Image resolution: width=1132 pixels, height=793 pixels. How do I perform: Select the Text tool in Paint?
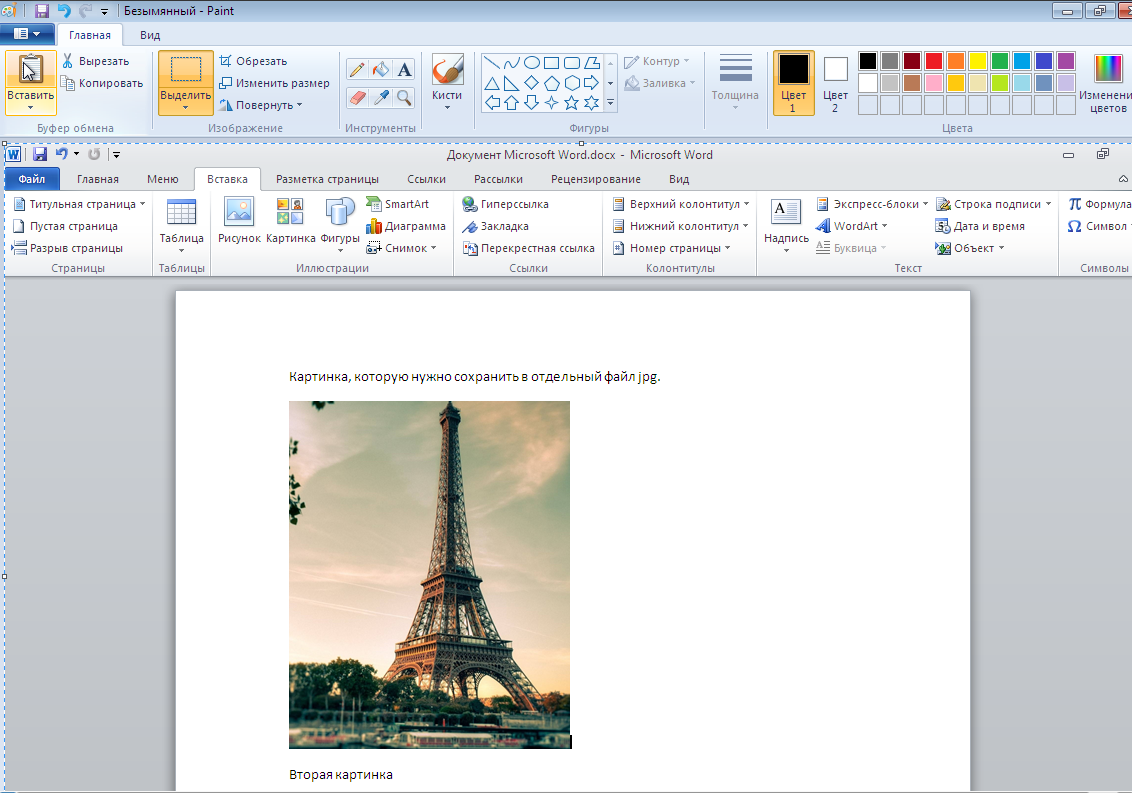click(x=404, y=69)
